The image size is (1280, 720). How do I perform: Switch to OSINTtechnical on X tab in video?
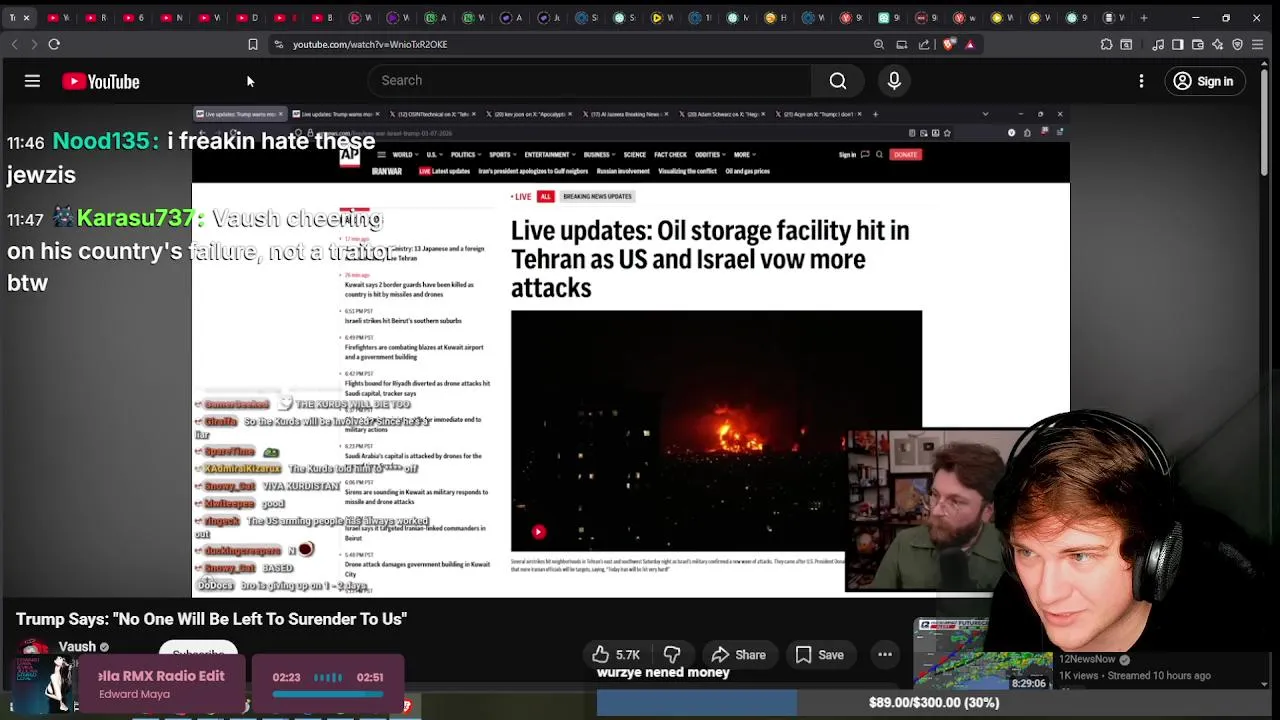432,114
